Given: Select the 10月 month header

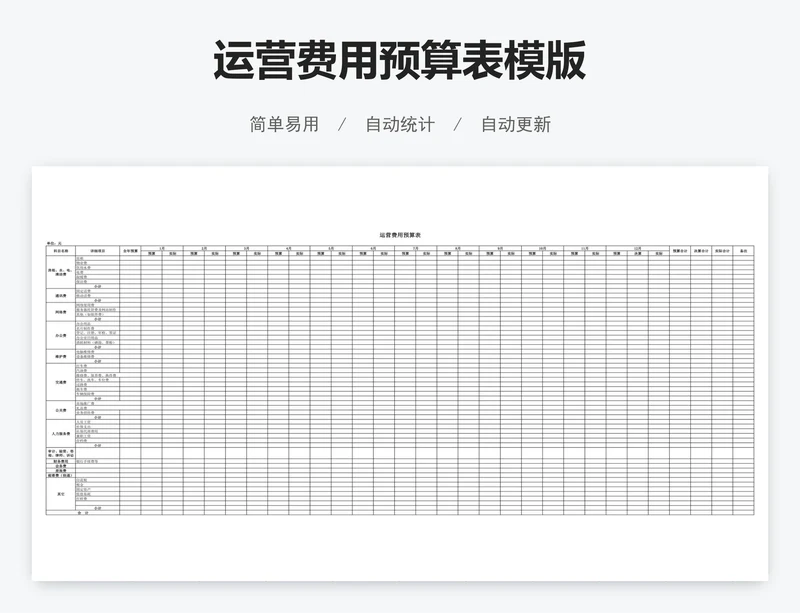Looking at the screenshot, I should (x=543, y=248).
